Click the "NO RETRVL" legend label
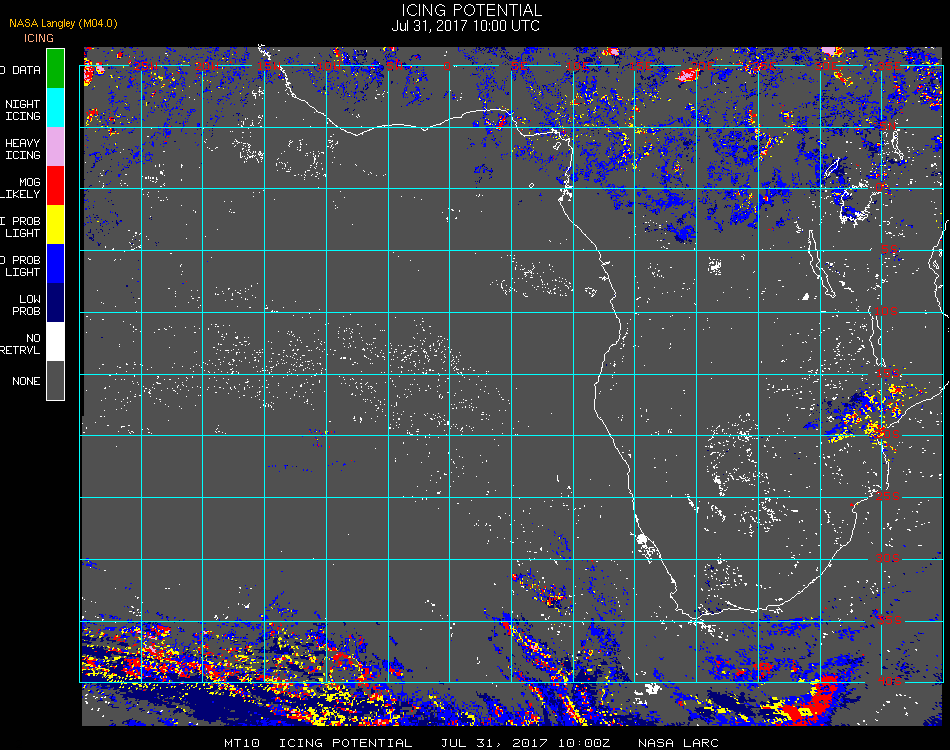Image resolution: width=950 pixels, height=750 pixels. [21, 344]
